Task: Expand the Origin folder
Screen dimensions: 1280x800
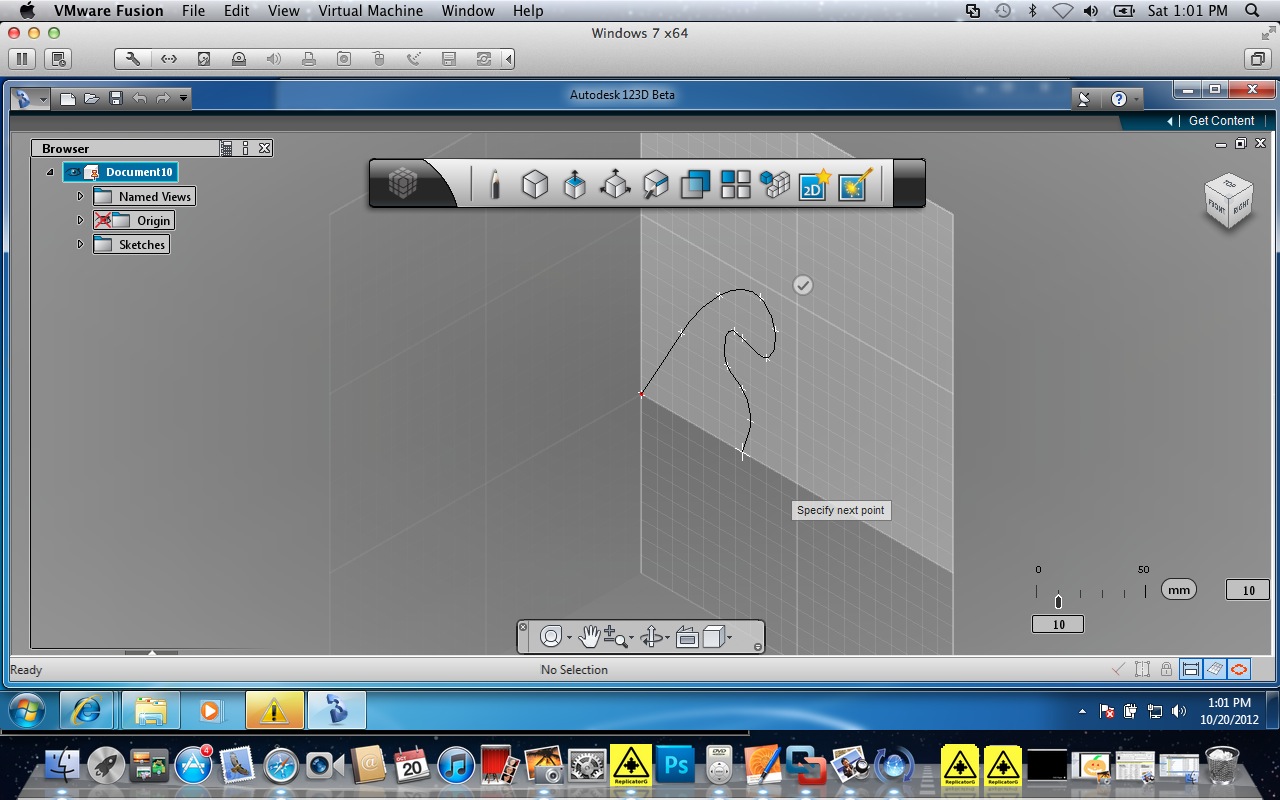Action: 80,220
